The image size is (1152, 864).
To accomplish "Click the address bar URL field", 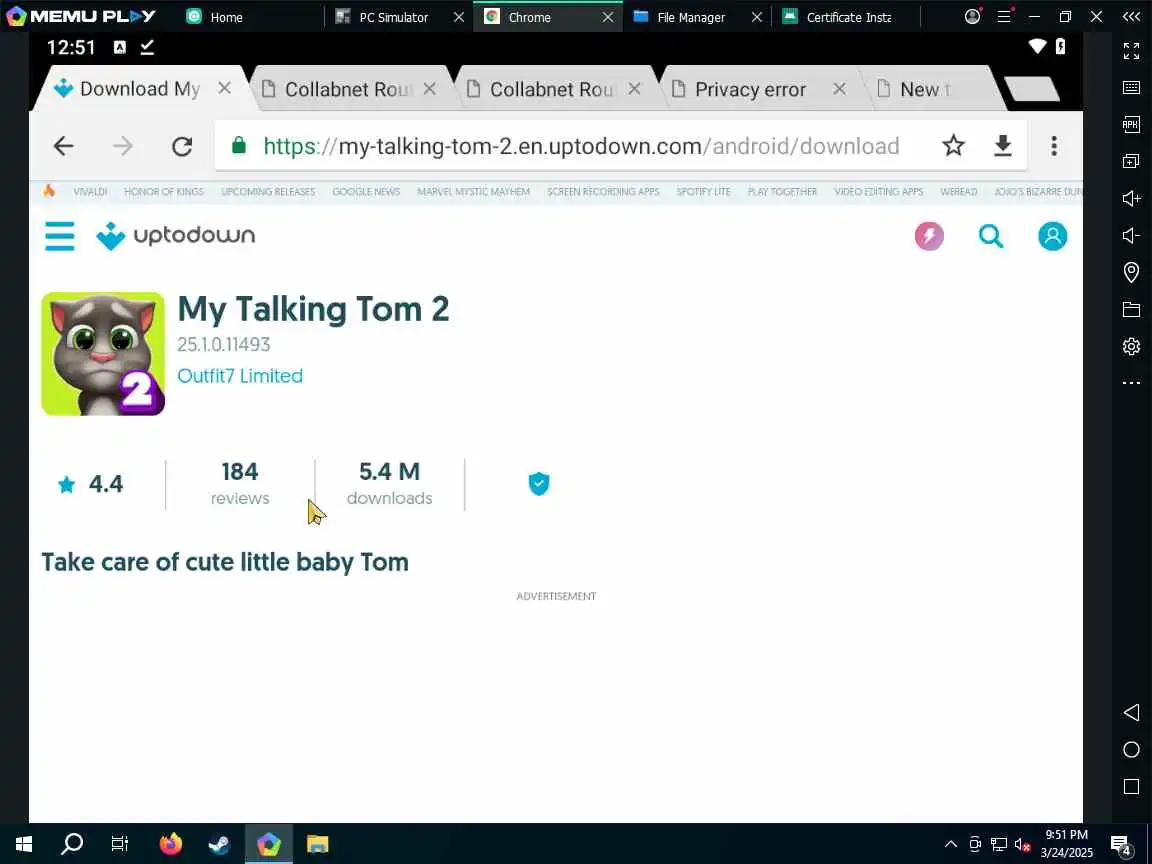I will click(580, 146).
